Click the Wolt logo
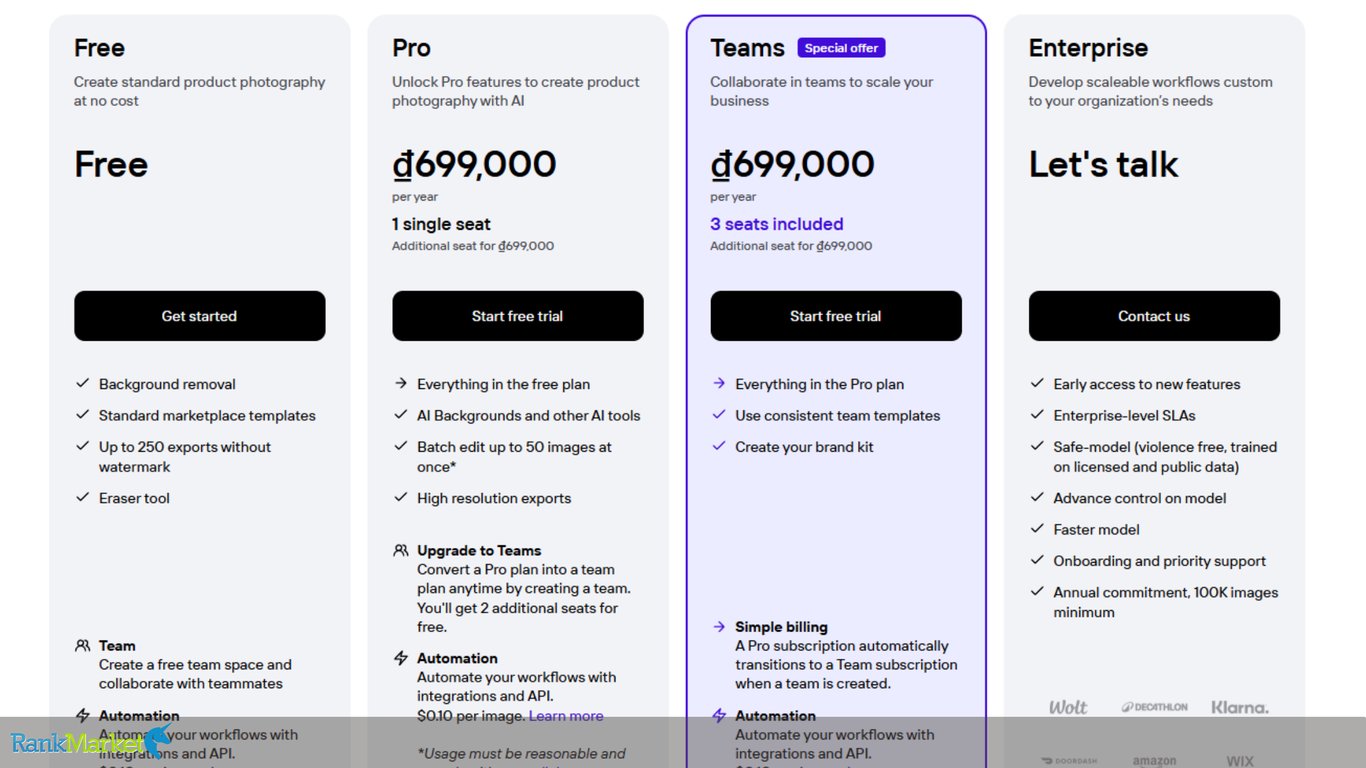The width and height of the screenshot is (1366, 768). 1068,707
